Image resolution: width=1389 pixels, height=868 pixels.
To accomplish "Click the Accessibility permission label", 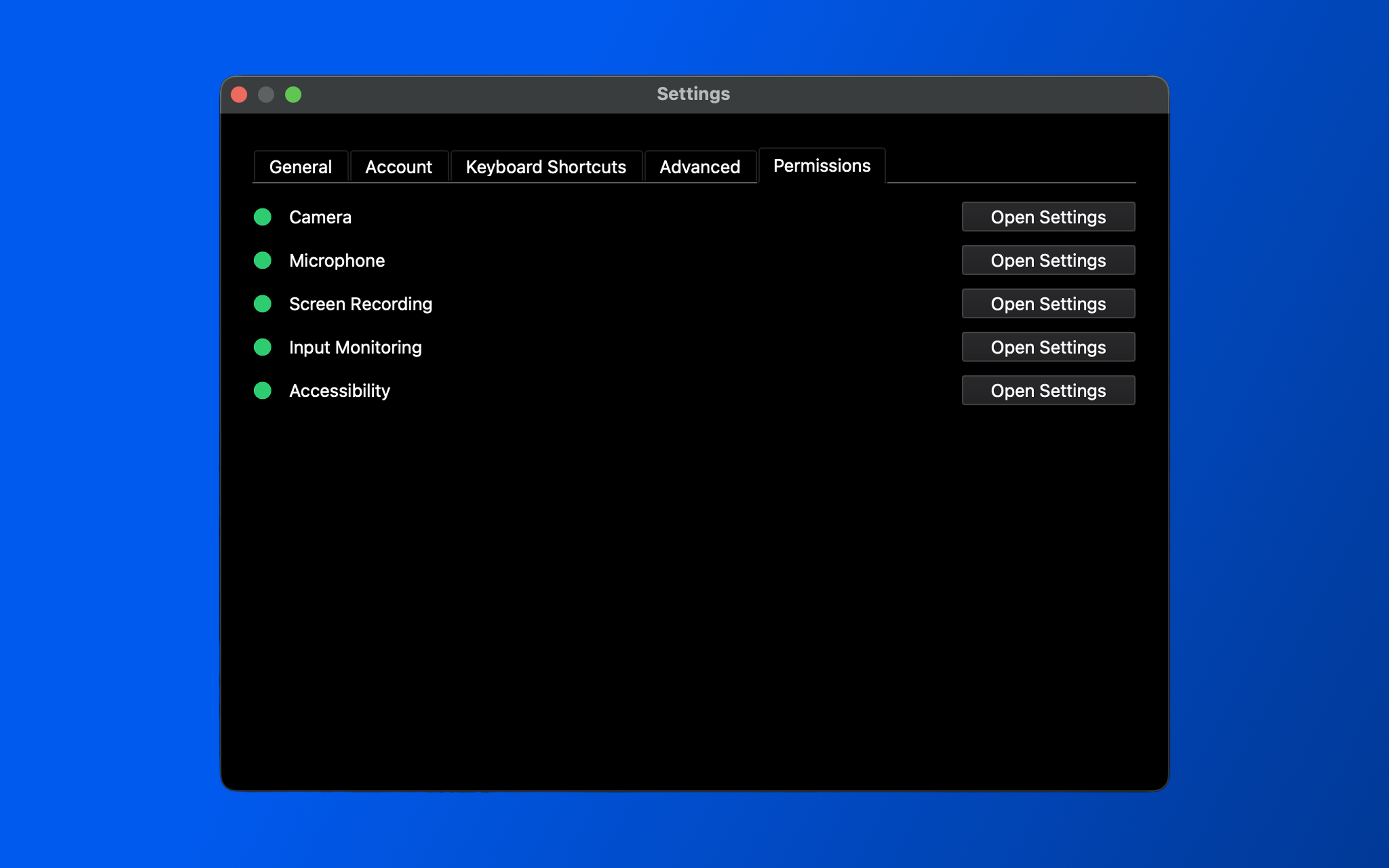I will point(340,391).
